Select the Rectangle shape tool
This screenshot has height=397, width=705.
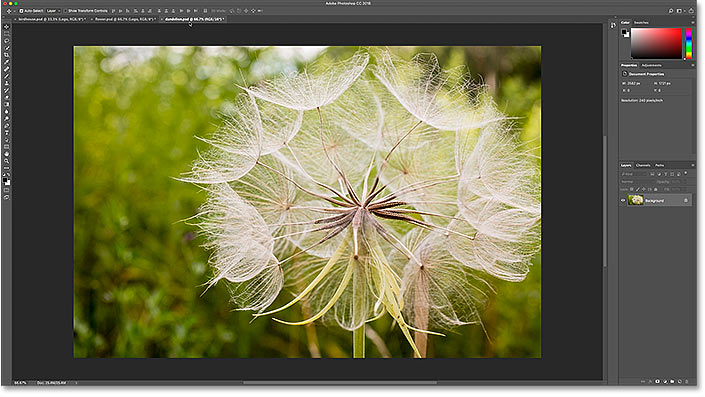(6, 147)
